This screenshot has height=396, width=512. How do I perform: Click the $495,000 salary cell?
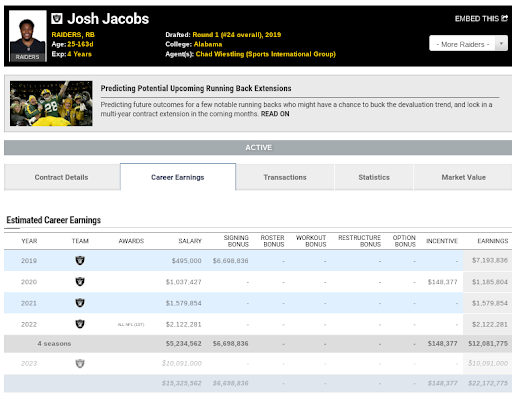187,261
